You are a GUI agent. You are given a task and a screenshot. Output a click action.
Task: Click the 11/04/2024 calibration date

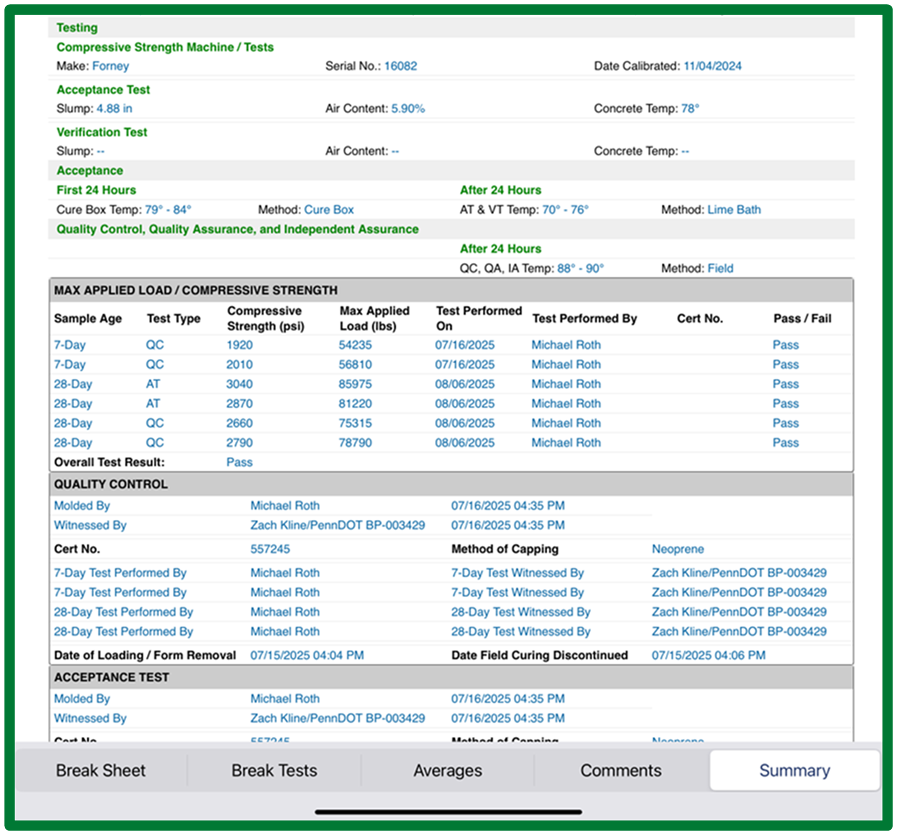(712, 66)
